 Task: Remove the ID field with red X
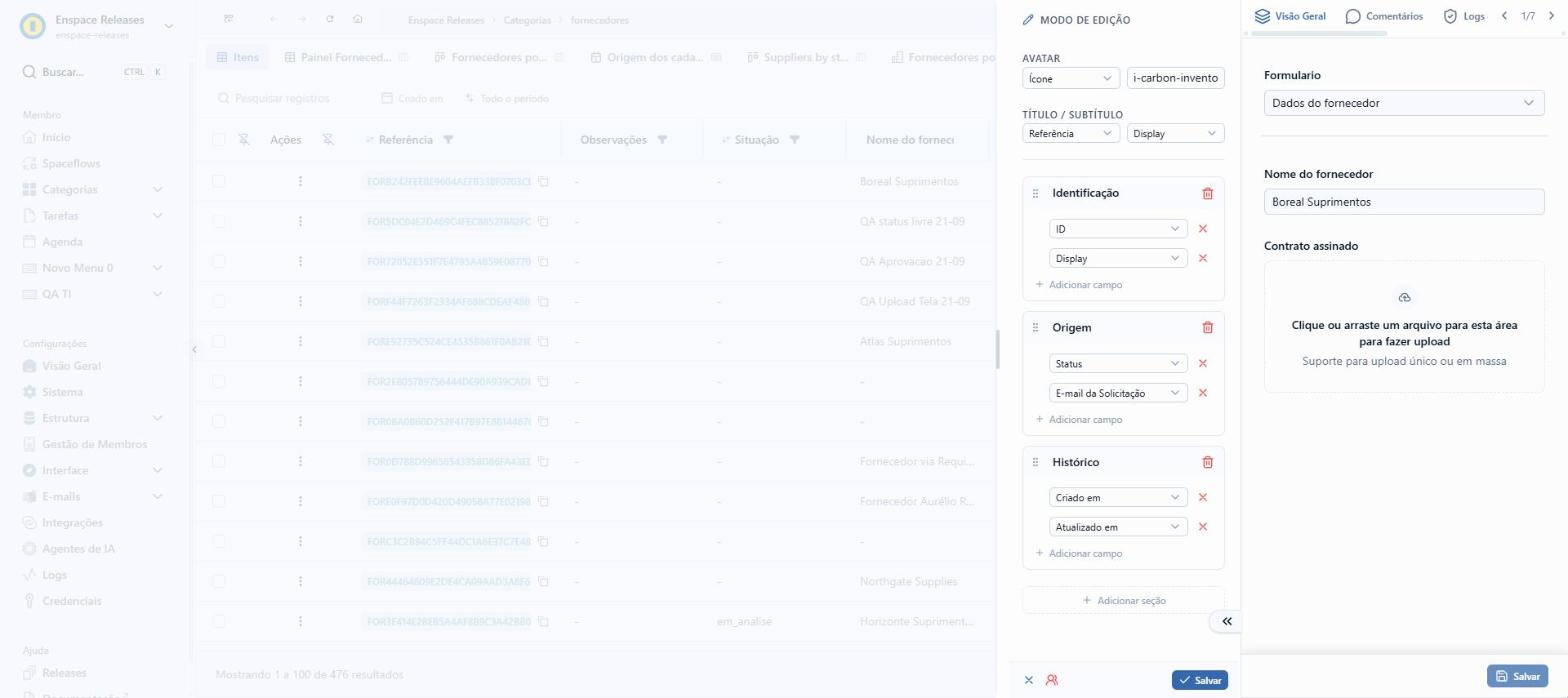1203,229
